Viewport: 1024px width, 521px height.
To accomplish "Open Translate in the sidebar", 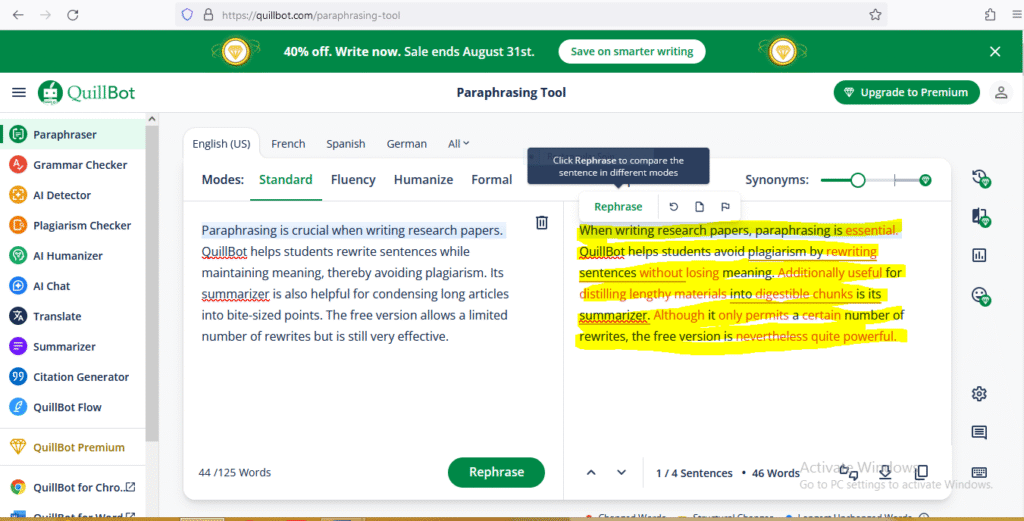I will [x=73, y=316].
